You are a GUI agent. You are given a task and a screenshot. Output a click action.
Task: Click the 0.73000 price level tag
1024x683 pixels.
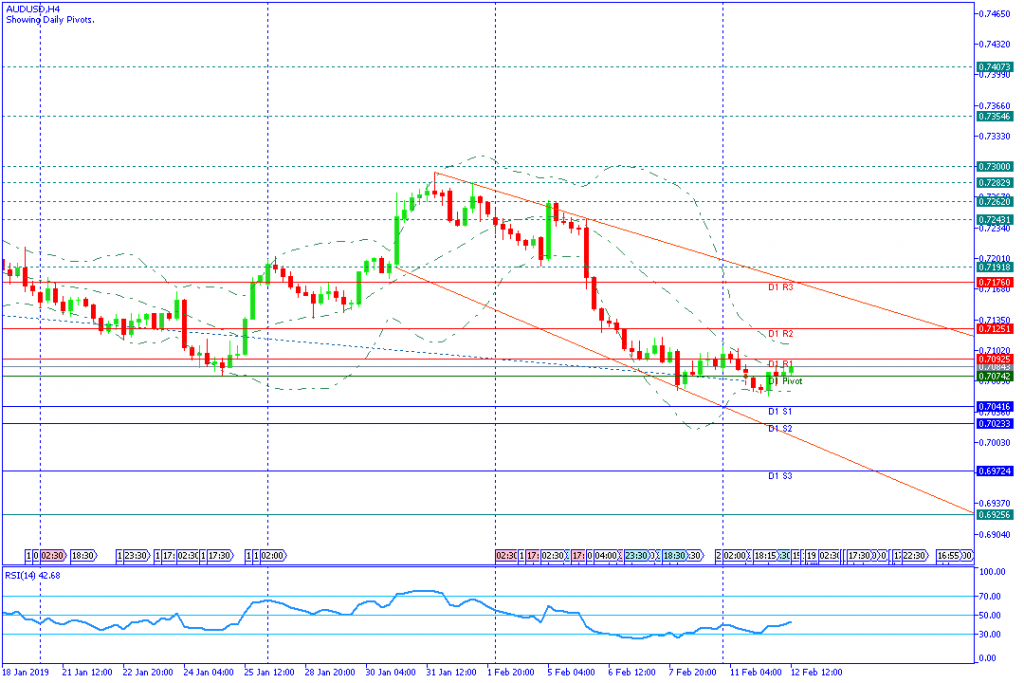(x=995, y=167)
